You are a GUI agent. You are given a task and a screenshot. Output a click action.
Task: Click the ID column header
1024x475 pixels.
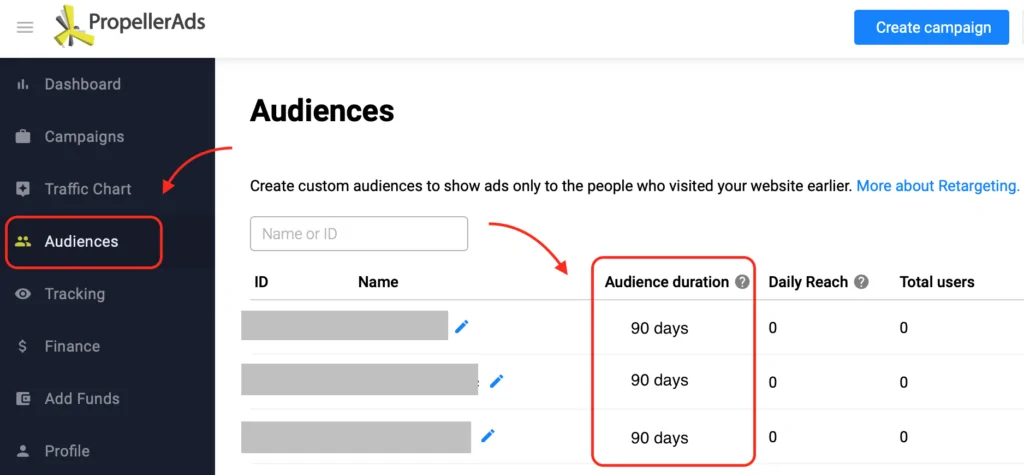click(261, 282)
